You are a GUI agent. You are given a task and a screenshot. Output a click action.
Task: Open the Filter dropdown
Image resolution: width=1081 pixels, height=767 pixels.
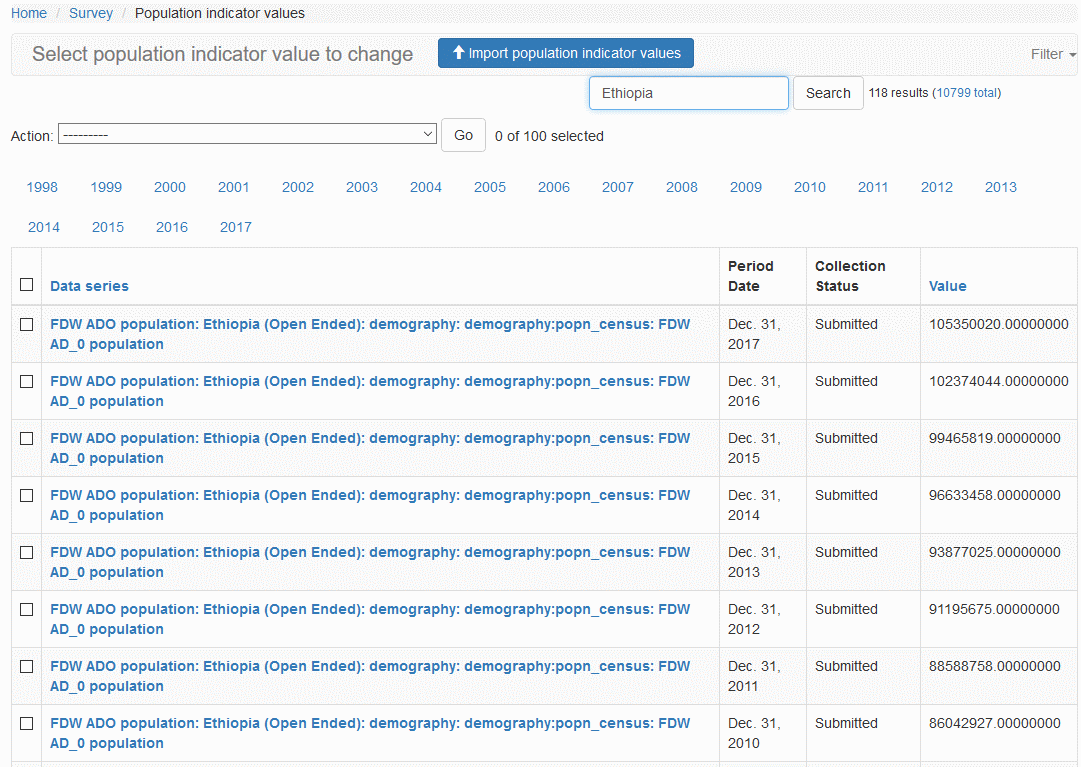click(1052, 54)
